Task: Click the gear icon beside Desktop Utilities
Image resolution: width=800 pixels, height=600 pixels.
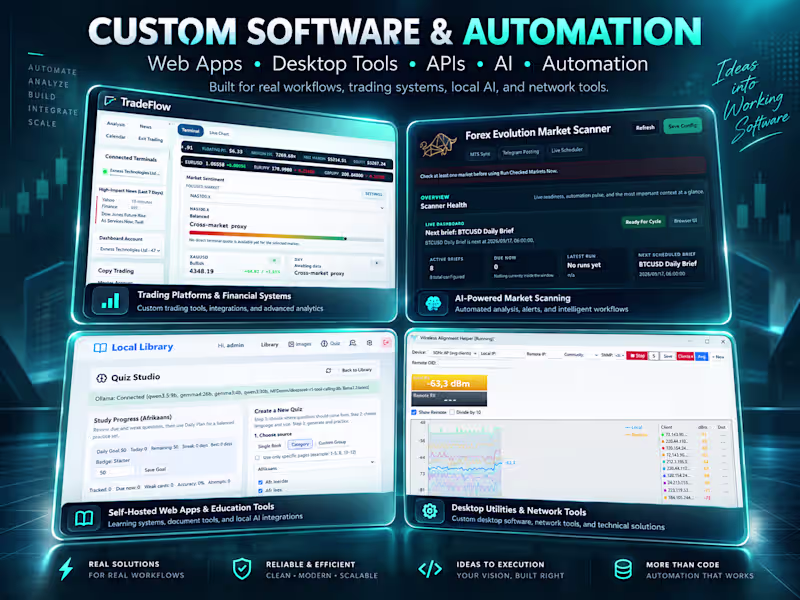Action: pos(430,511)
